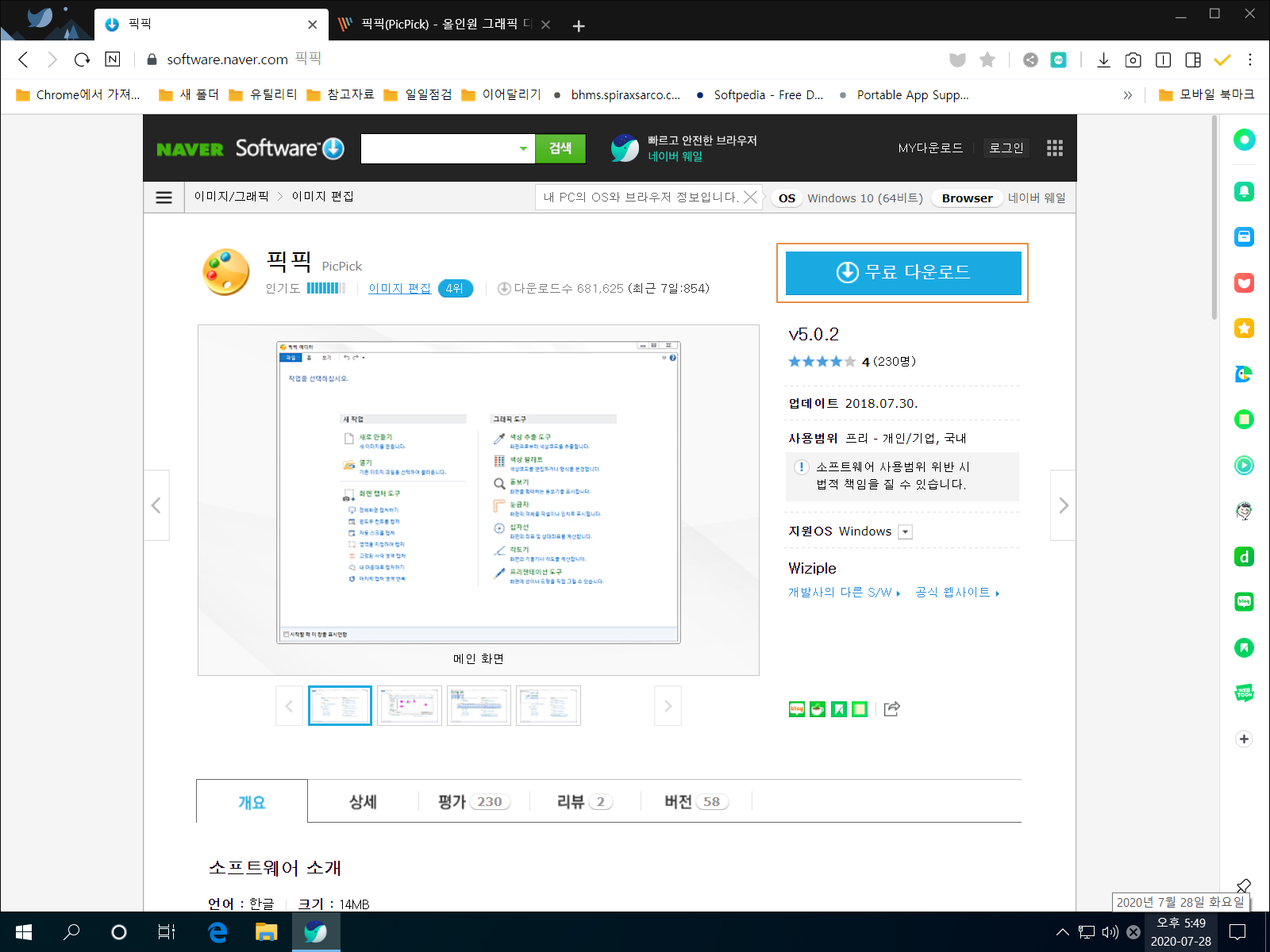
Task: Open taskbar search magnifier
Action: coord(71,932)
